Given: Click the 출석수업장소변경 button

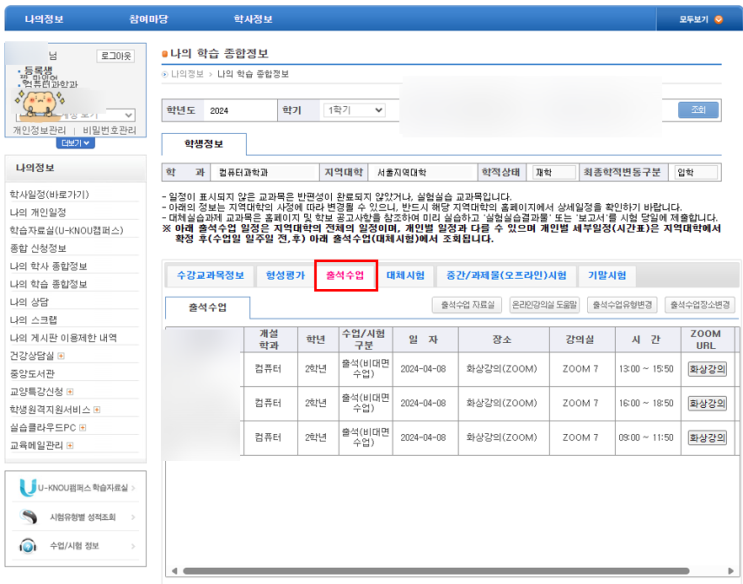Looking at the screenshot, I should [700, 305].
